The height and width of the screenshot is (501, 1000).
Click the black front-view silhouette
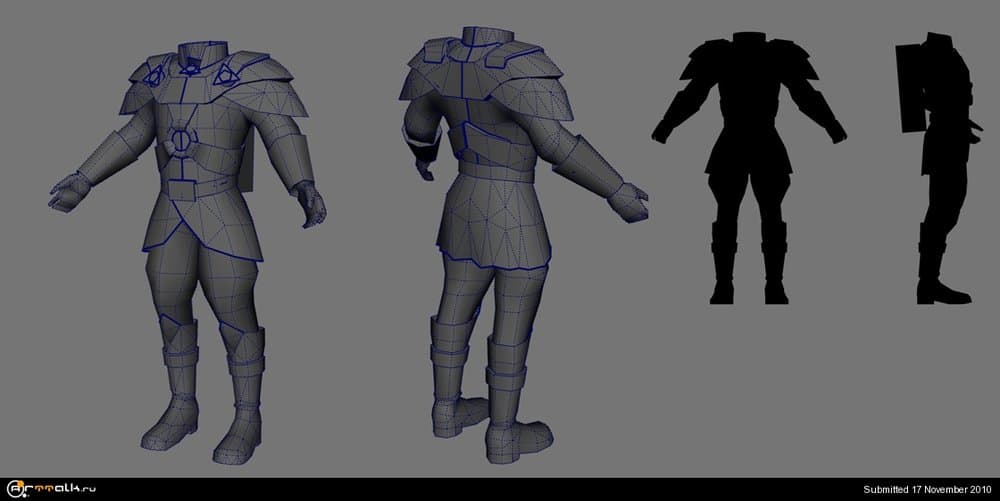point(749,168)
